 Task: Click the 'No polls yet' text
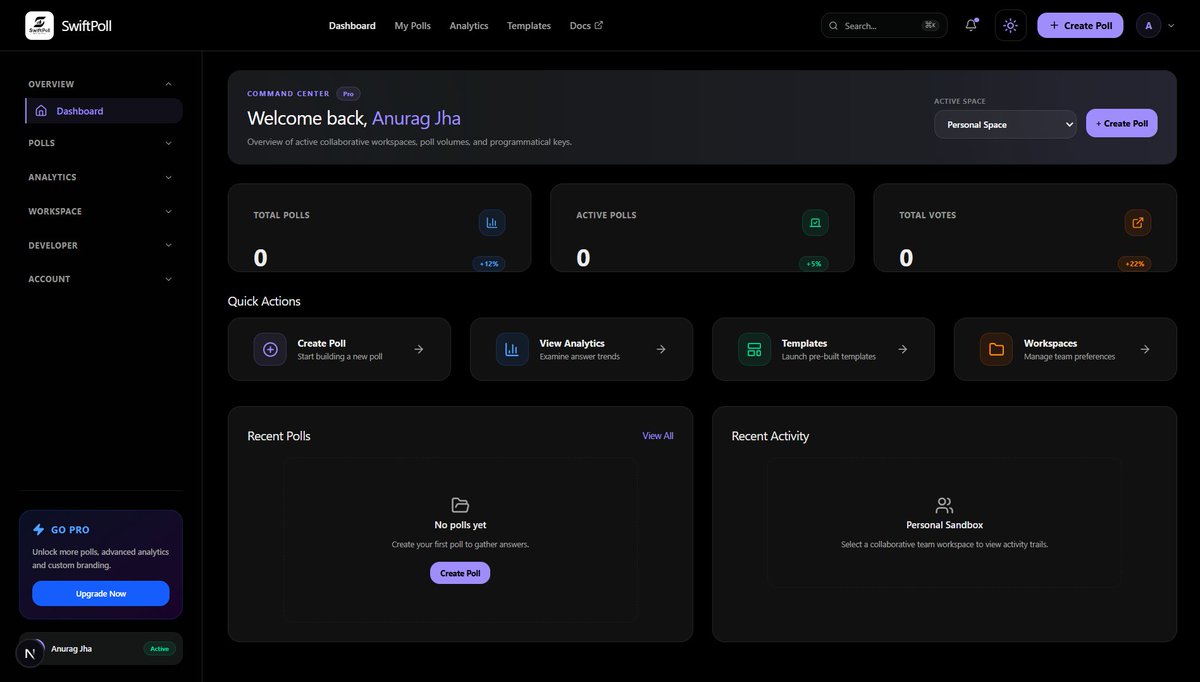pyautogui.click(x=460, y=525)
